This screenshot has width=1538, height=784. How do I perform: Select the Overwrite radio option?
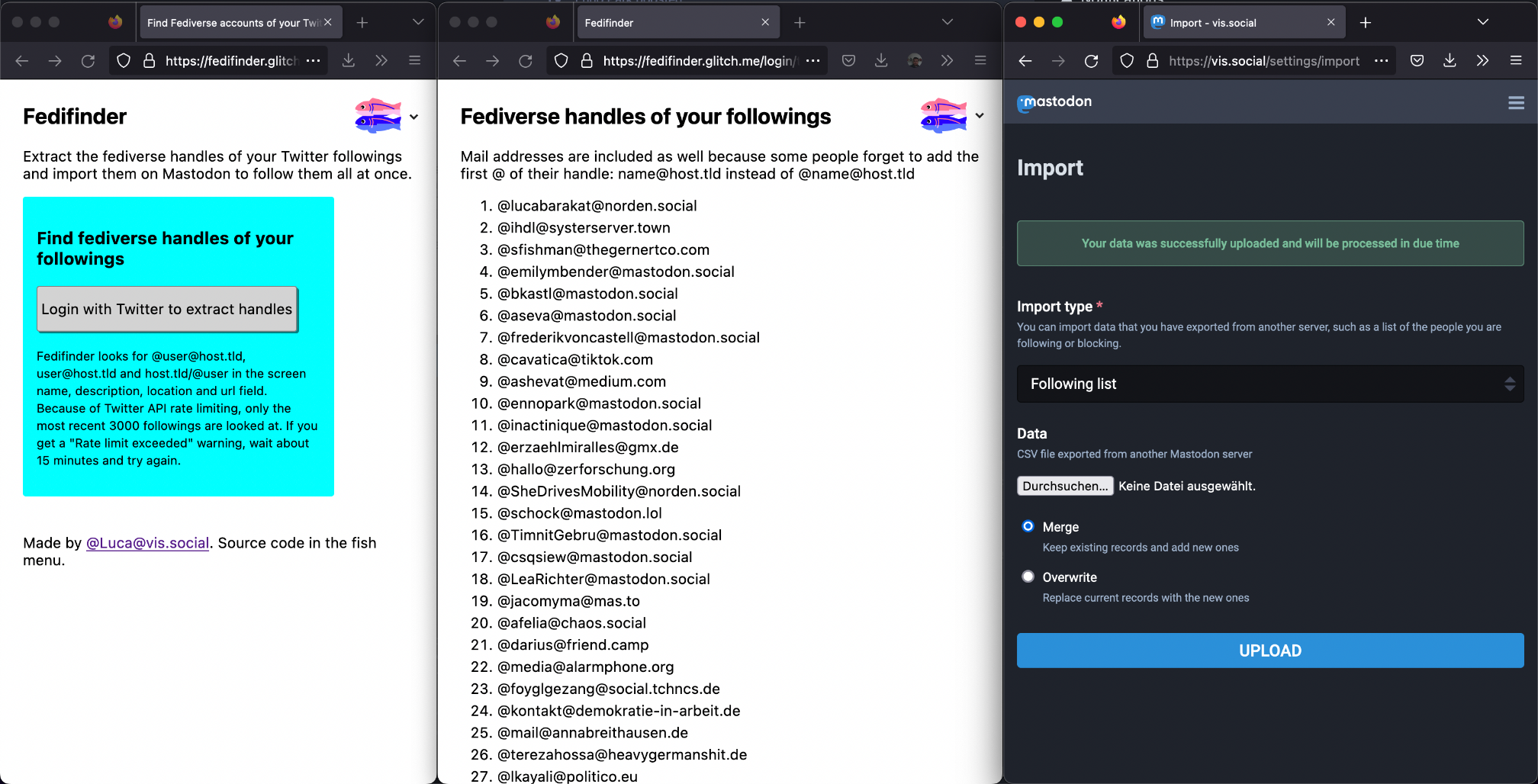tap(1028, 577)
